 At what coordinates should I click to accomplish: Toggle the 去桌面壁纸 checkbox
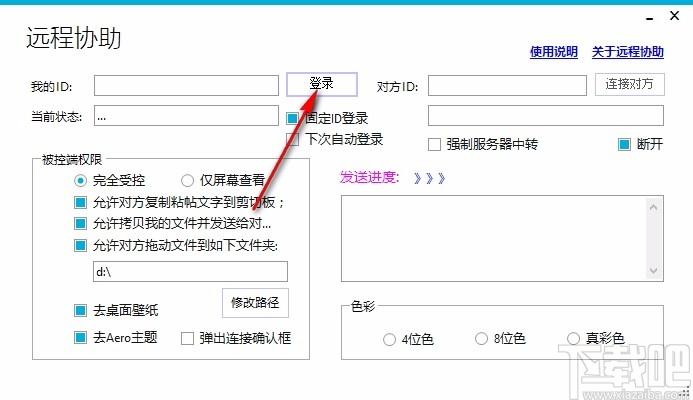(x=80, y=311)
